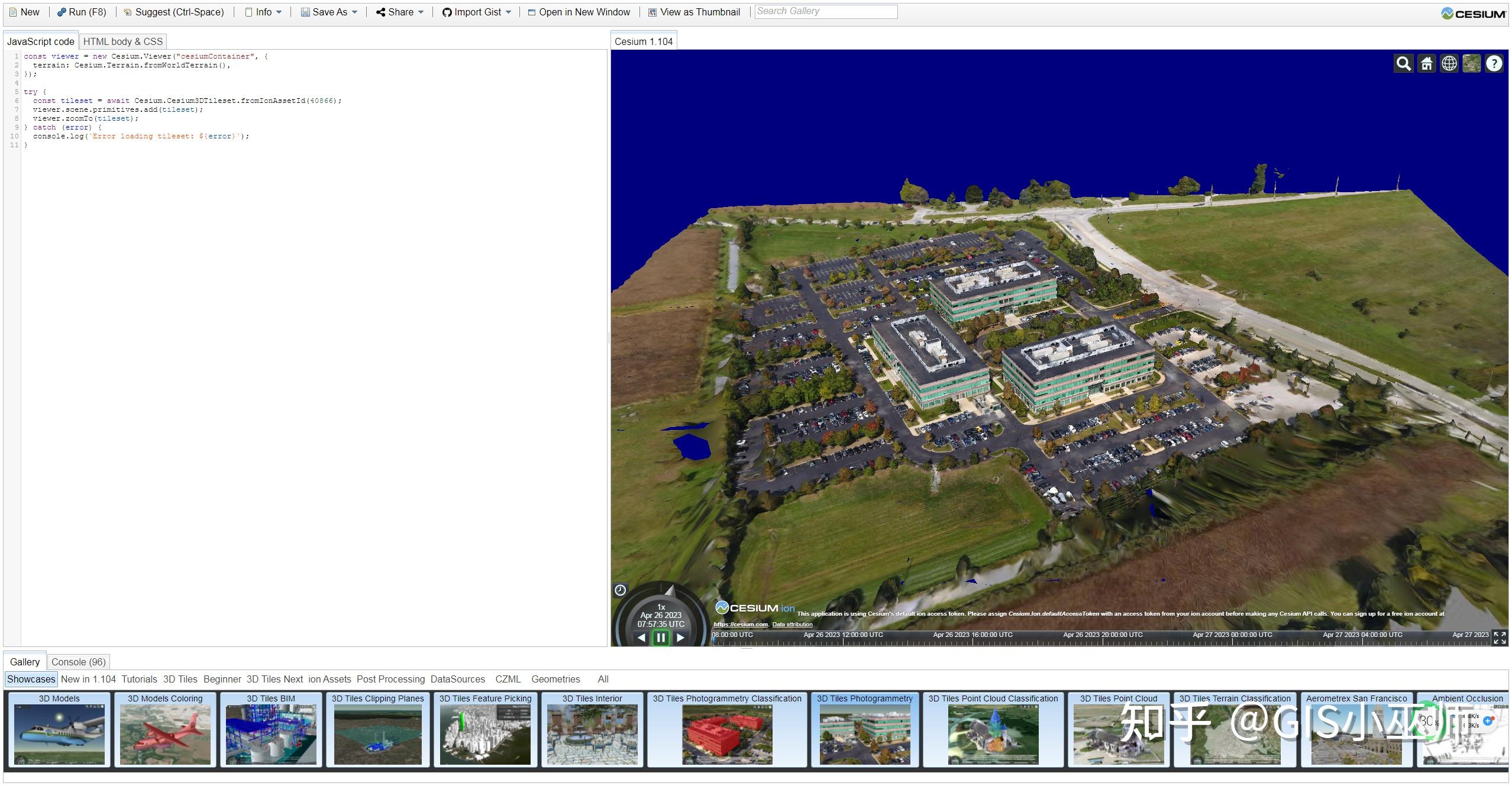The image size is (1512, 786).
Task: Expand the Info dropdown
Action: click(x=264, y=12)
